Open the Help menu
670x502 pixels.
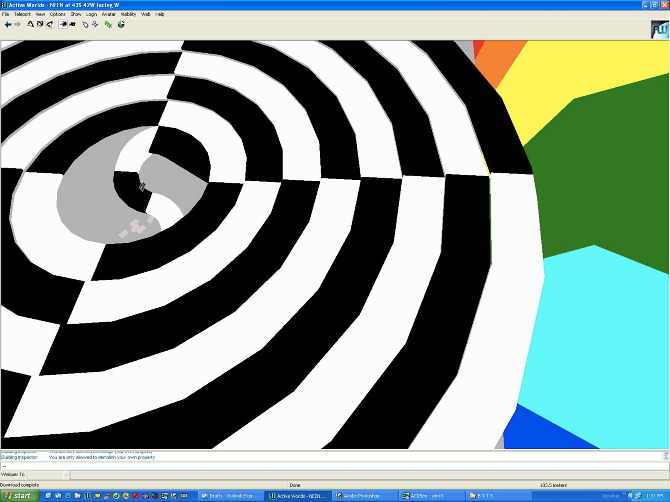pos(160,15)
